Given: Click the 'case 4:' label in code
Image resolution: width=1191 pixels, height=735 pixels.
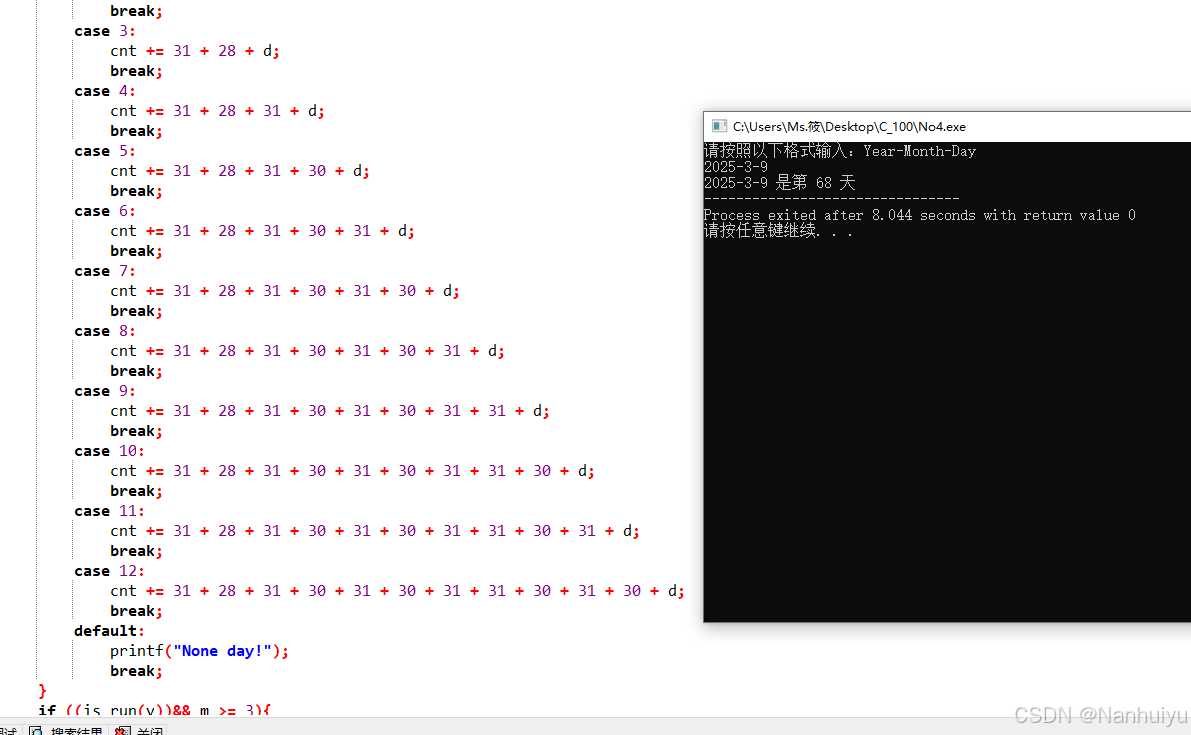Looking at the screenshot, I should [x=105, y=91].
